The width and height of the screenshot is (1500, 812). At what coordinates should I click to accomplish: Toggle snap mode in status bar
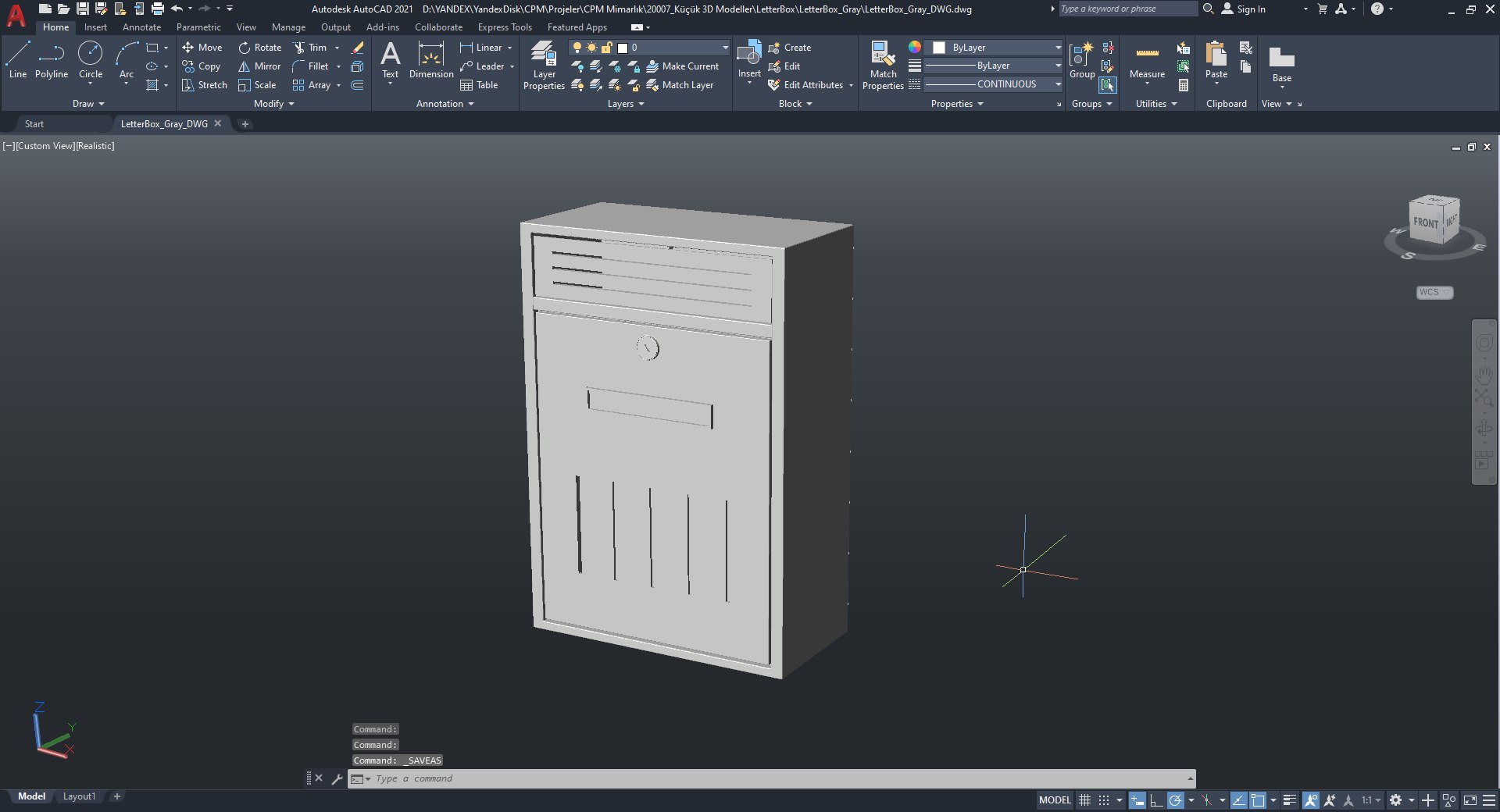pyautogui.click(x=1104, y=800)
